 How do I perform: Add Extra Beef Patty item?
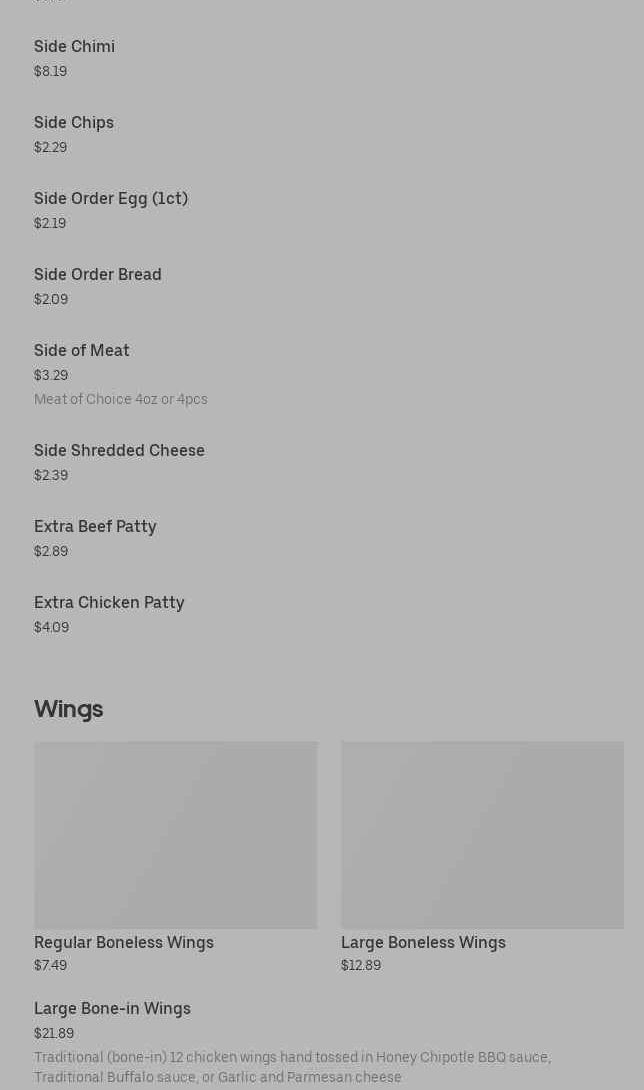[95, 526]
